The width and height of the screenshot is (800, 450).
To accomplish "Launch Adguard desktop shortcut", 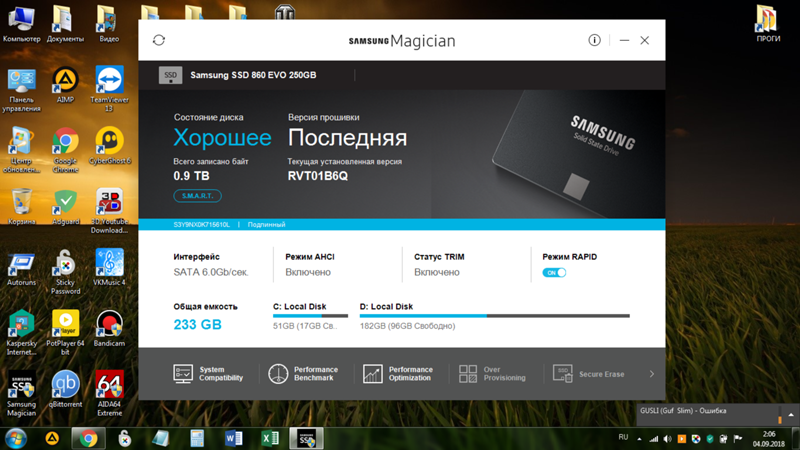I will pos(65,207).
